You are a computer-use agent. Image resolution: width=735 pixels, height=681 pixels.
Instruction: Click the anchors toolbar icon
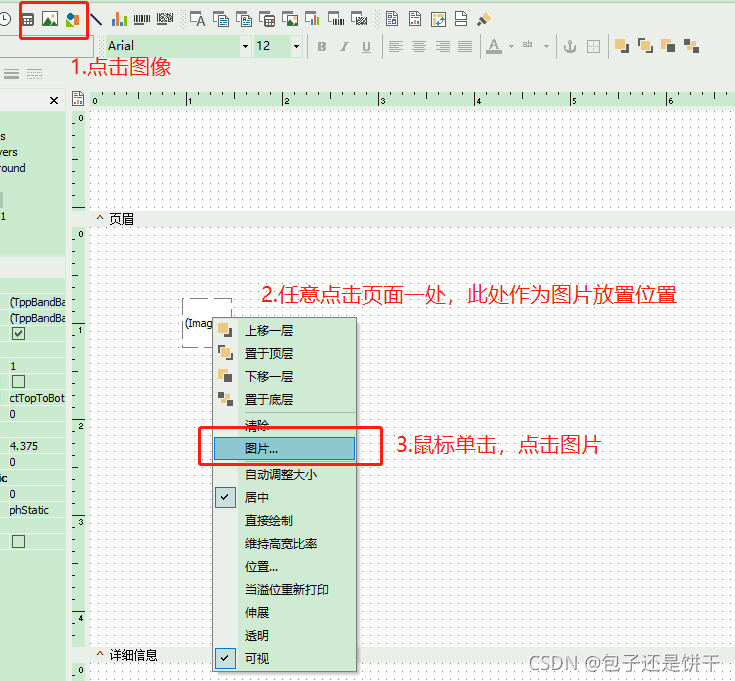tap(570, 46)
